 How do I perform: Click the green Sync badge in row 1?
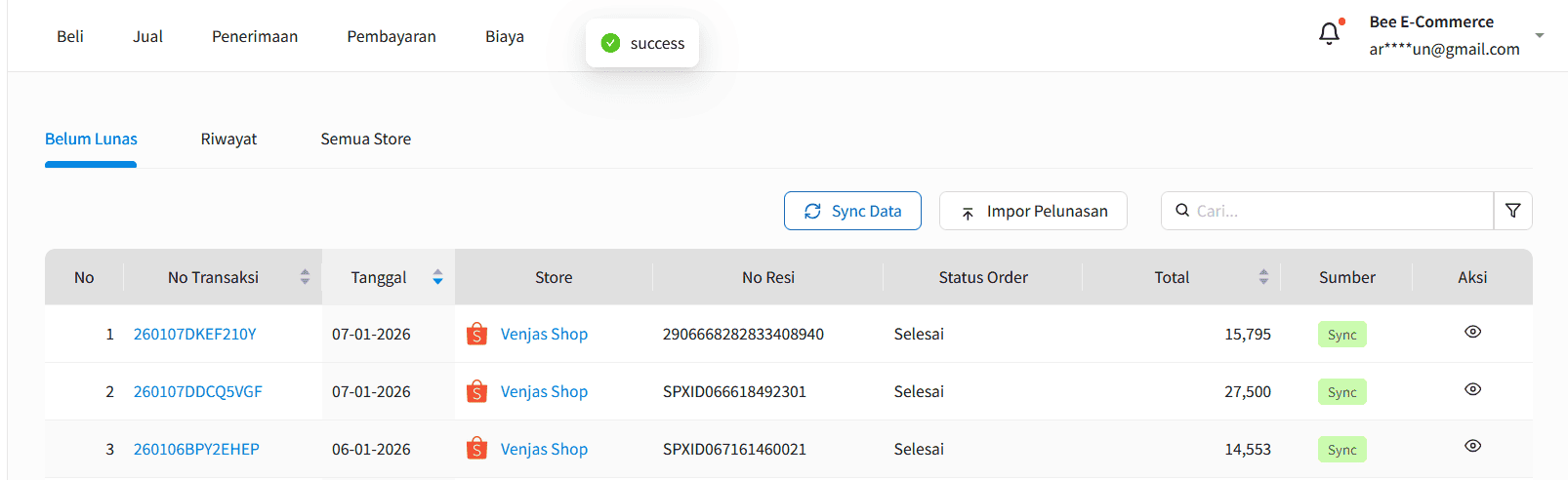[1341, 336]
